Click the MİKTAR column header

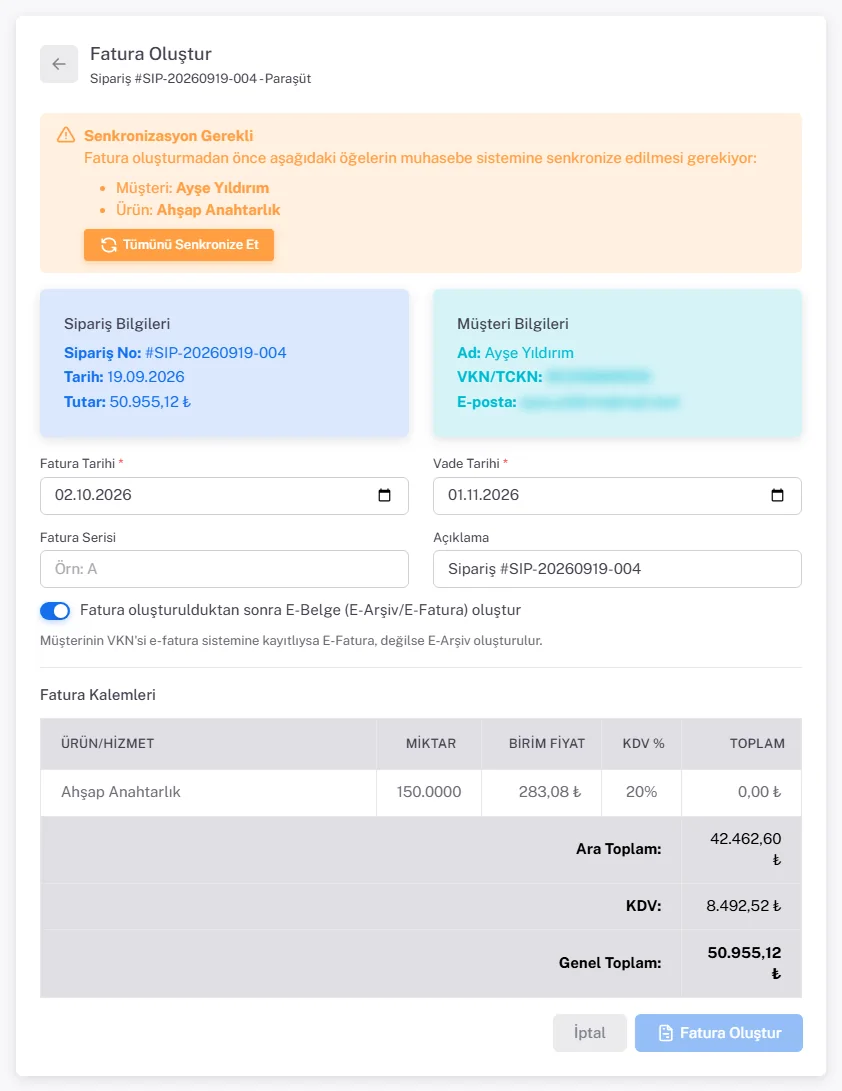[x=431, y=744]
